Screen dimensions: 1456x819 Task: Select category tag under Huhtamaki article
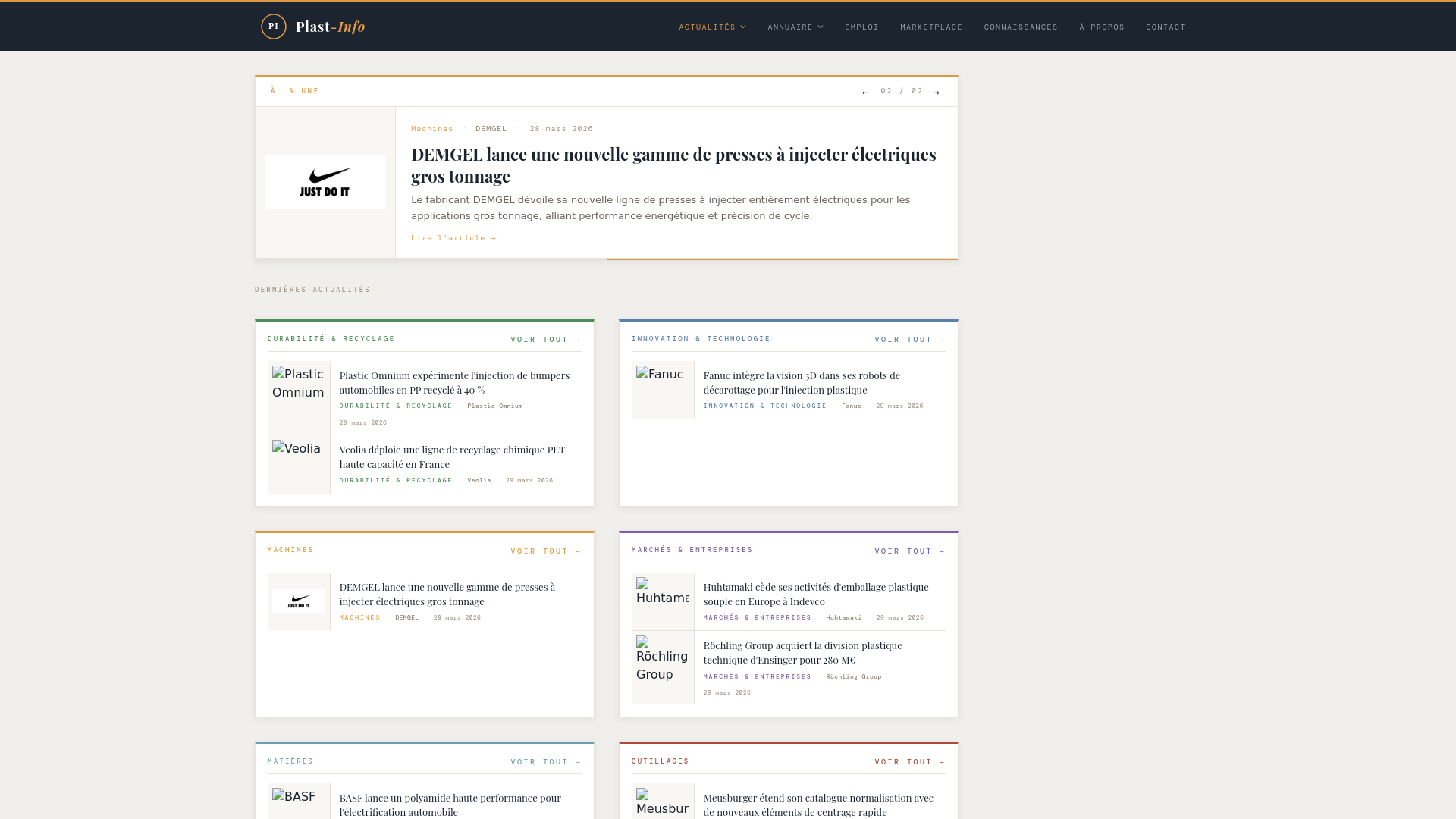(x=757, y=618)
